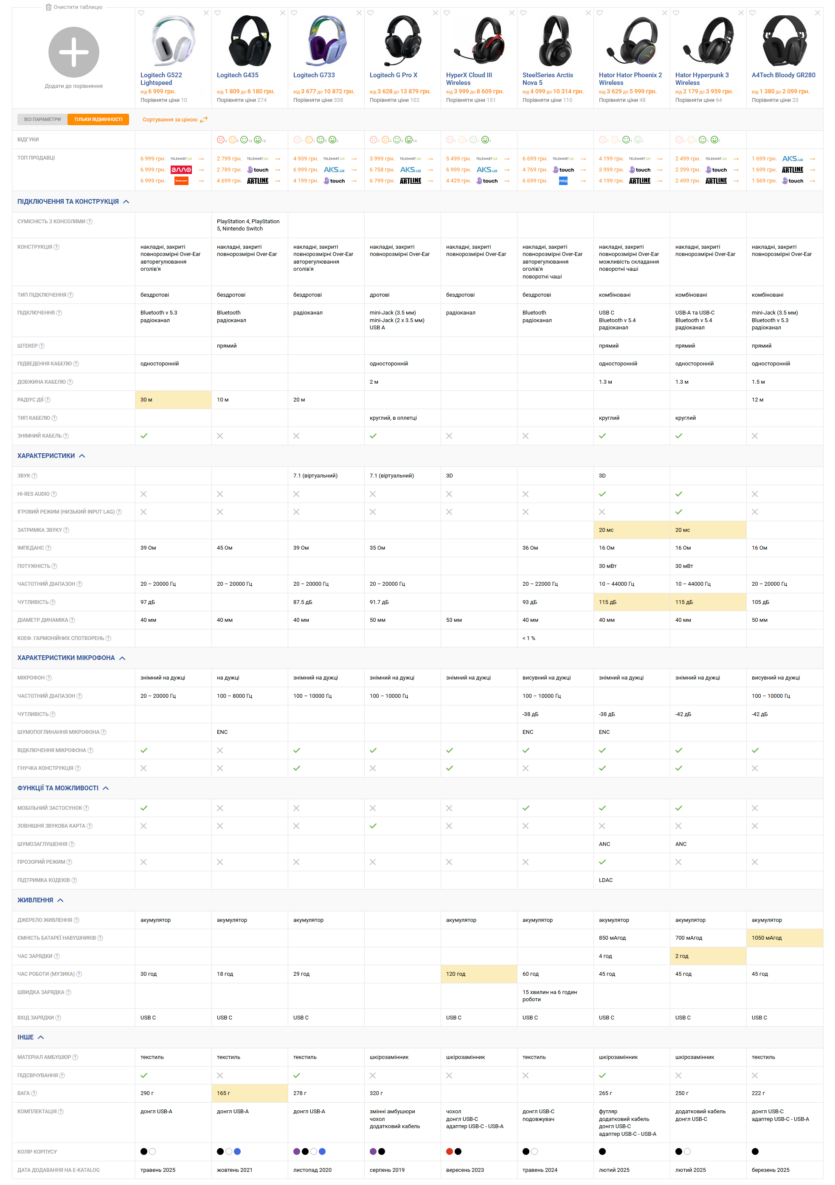Click the 165 г weight cell
This screenshot has height=1185, width=835.
[x=250, y=1094]
